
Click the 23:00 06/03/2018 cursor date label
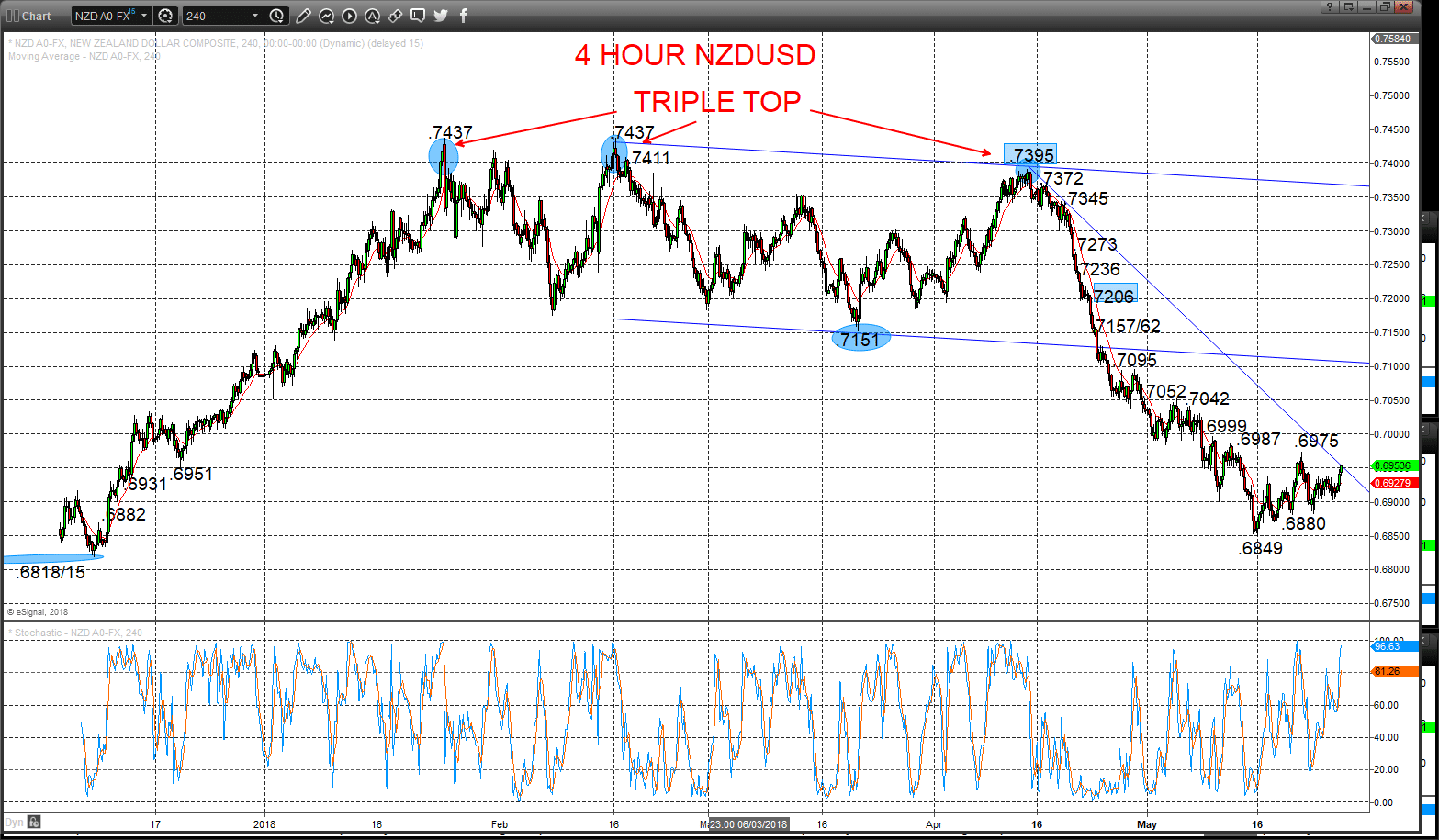click(748, 823)
